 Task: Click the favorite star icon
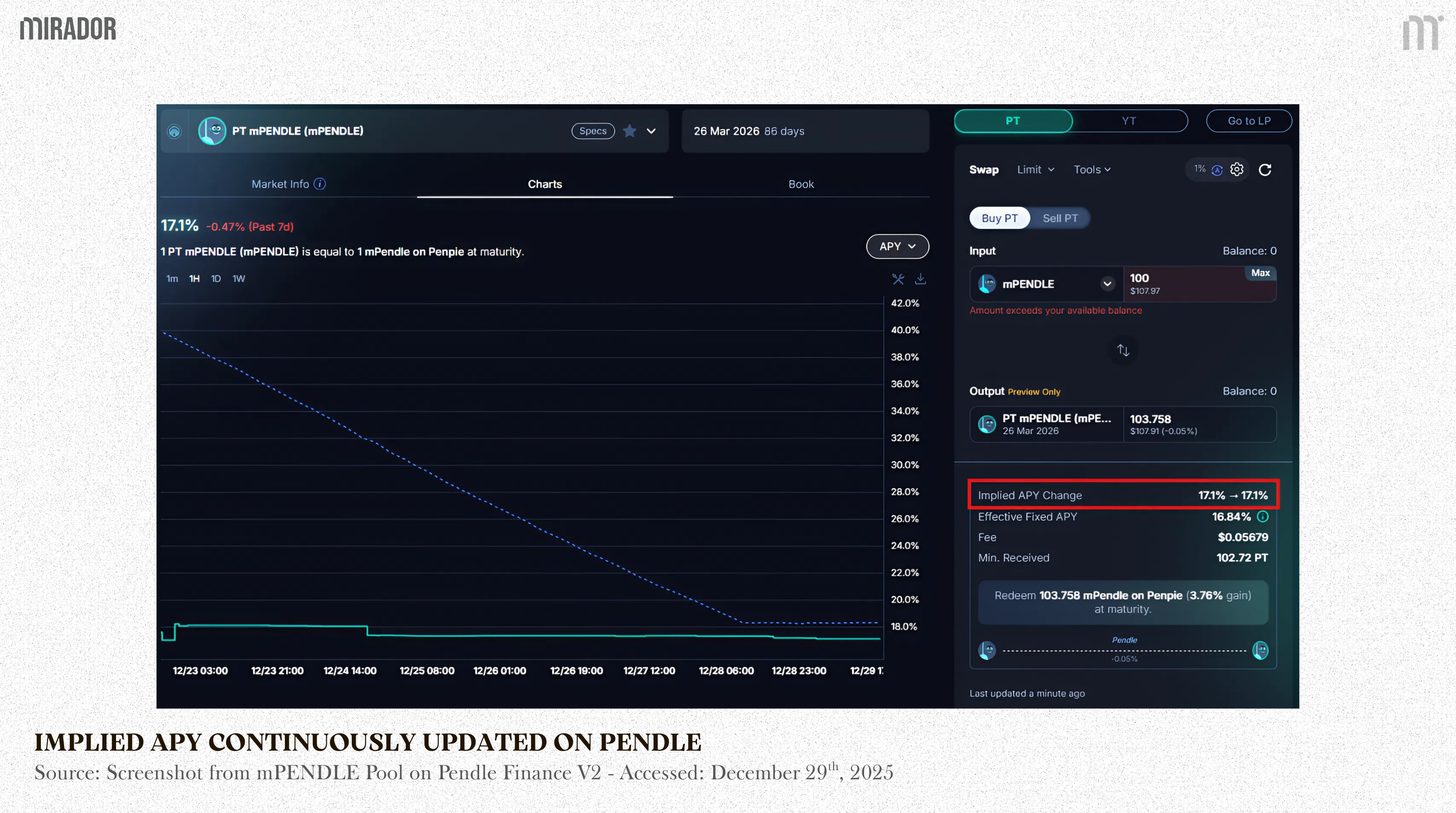coord(629,131)
